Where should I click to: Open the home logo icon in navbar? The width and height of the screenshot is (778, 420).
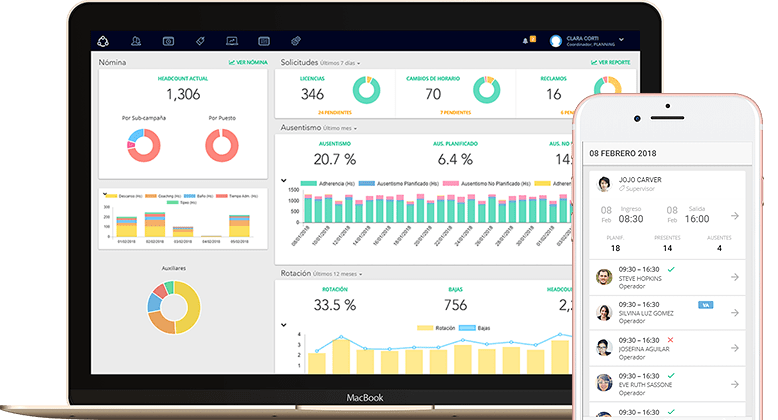point(103,41)
